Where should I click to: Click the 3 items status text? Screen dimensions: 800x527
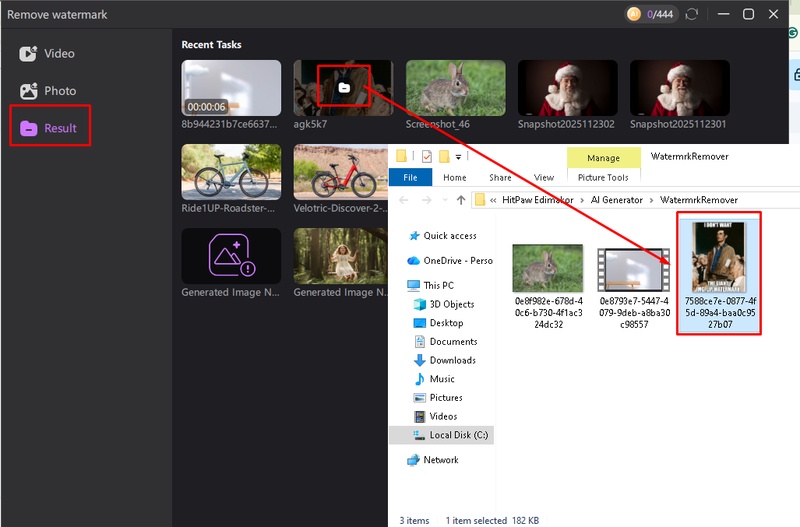click(x=414, y=520)
